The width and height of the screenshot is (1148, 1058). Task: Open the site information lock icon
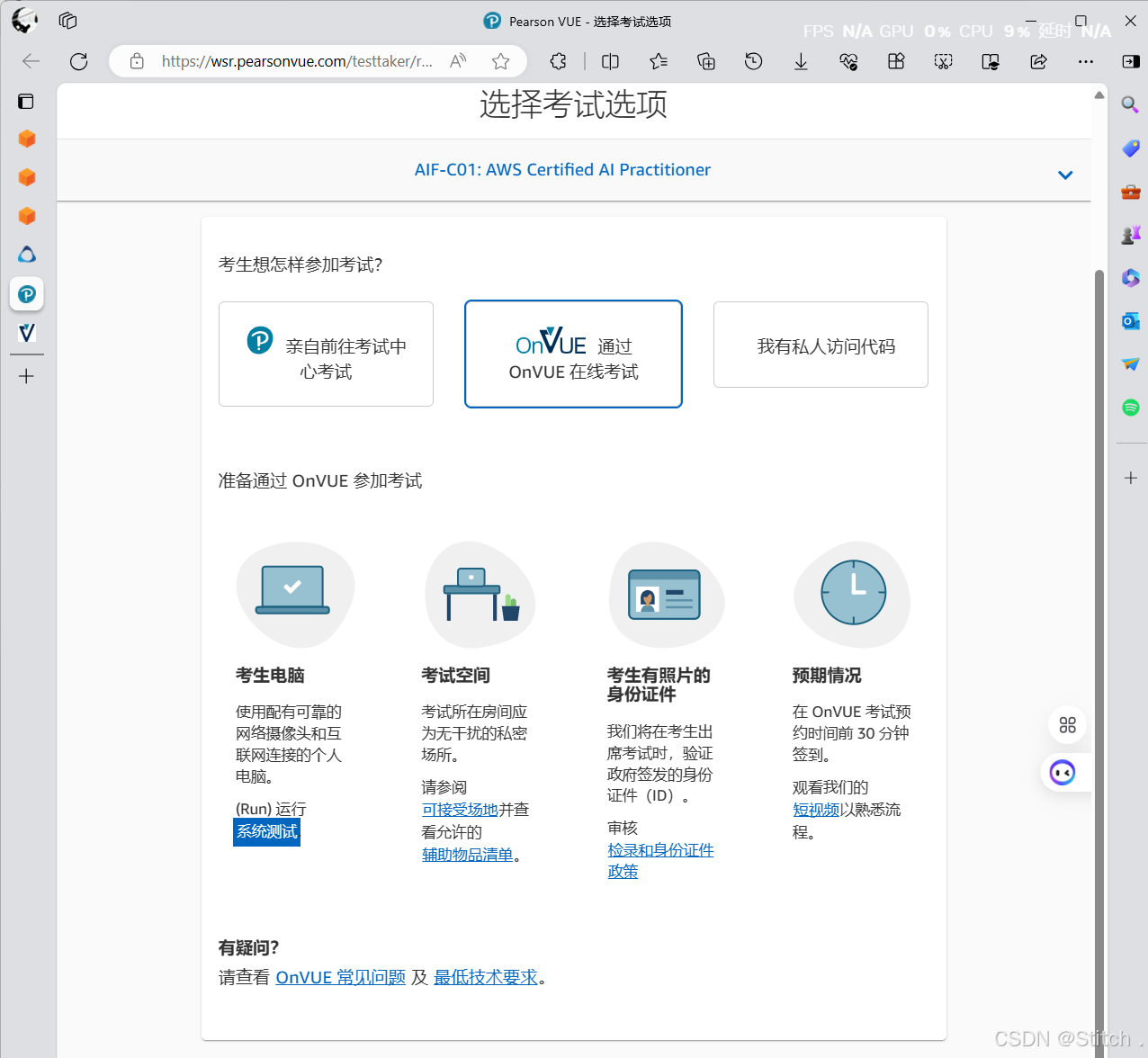(137, 61)
